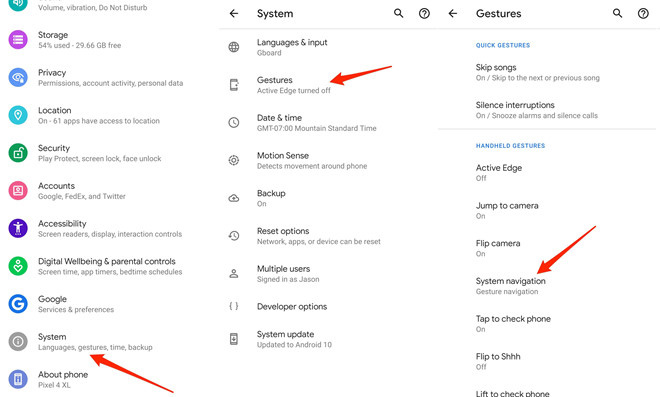Tap the System update download icon
The image size is (660, 397).
point(234,339)
